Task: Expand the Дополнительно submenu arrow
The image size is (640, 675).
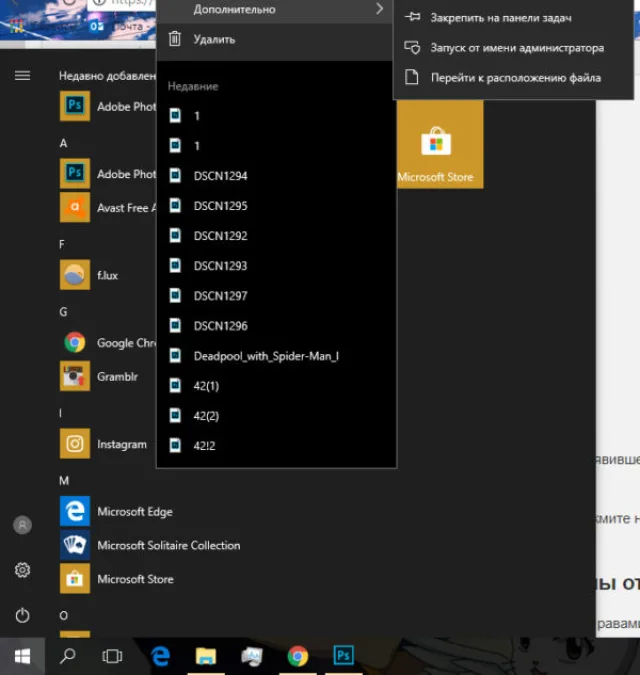Action: (x=379, y=9)
